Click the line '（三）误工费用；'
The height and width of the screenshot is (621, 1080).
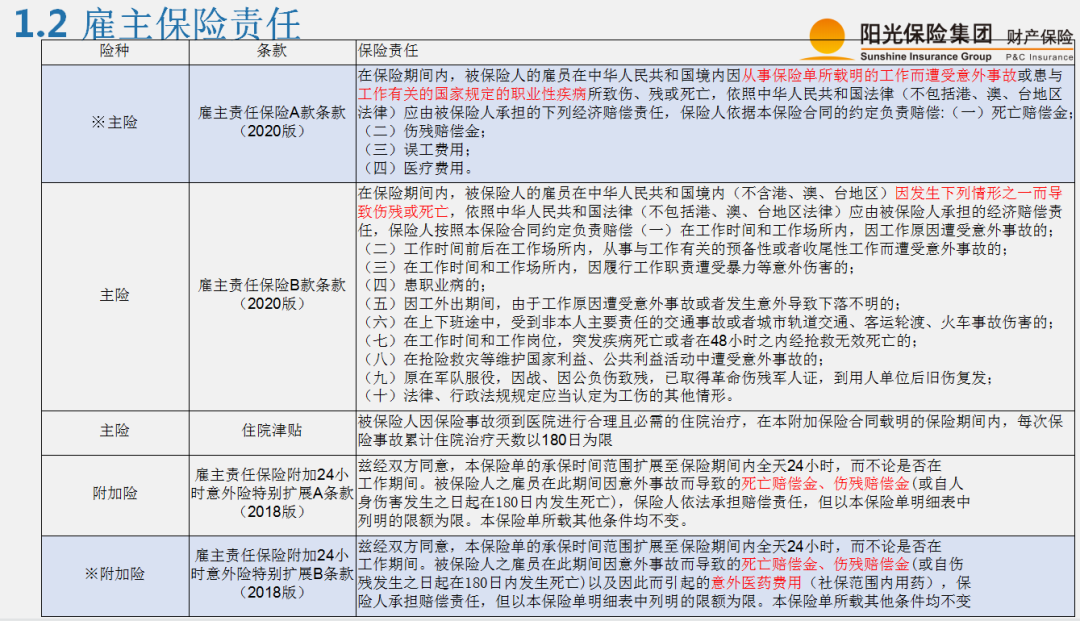(x=415, y=150)
